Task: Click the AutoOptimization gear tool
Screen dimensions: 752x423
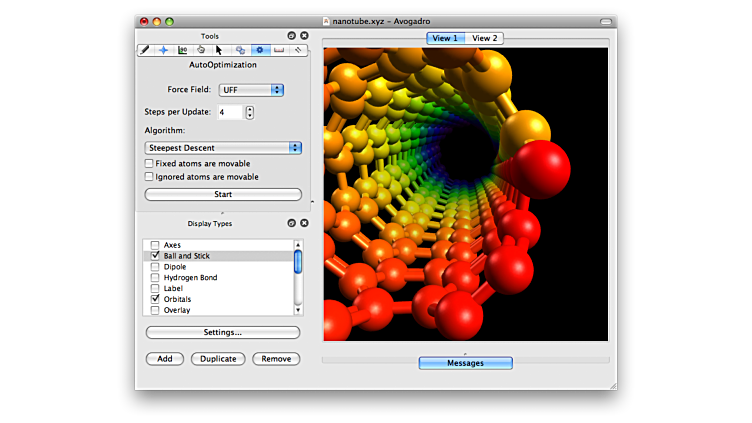Action: tap(260, 49)
